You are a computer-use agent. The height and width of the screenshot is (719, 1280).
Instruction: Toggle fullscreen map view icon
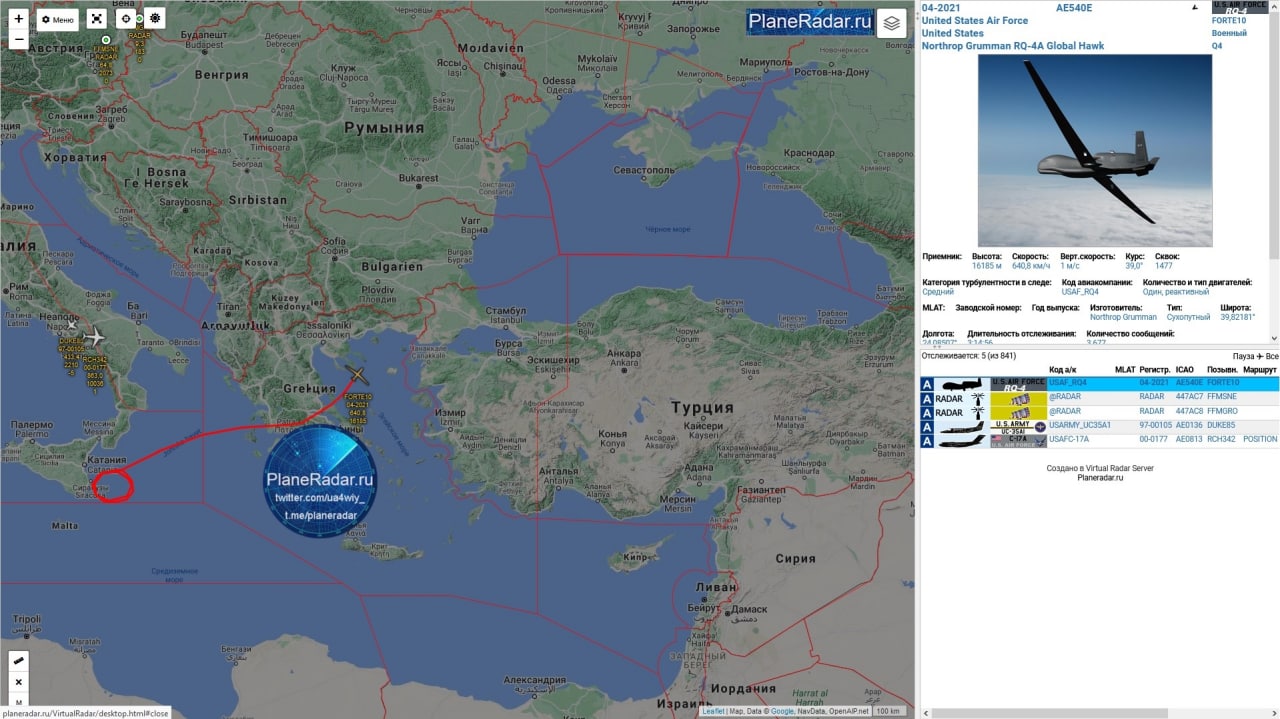click(x=96, y=19)
